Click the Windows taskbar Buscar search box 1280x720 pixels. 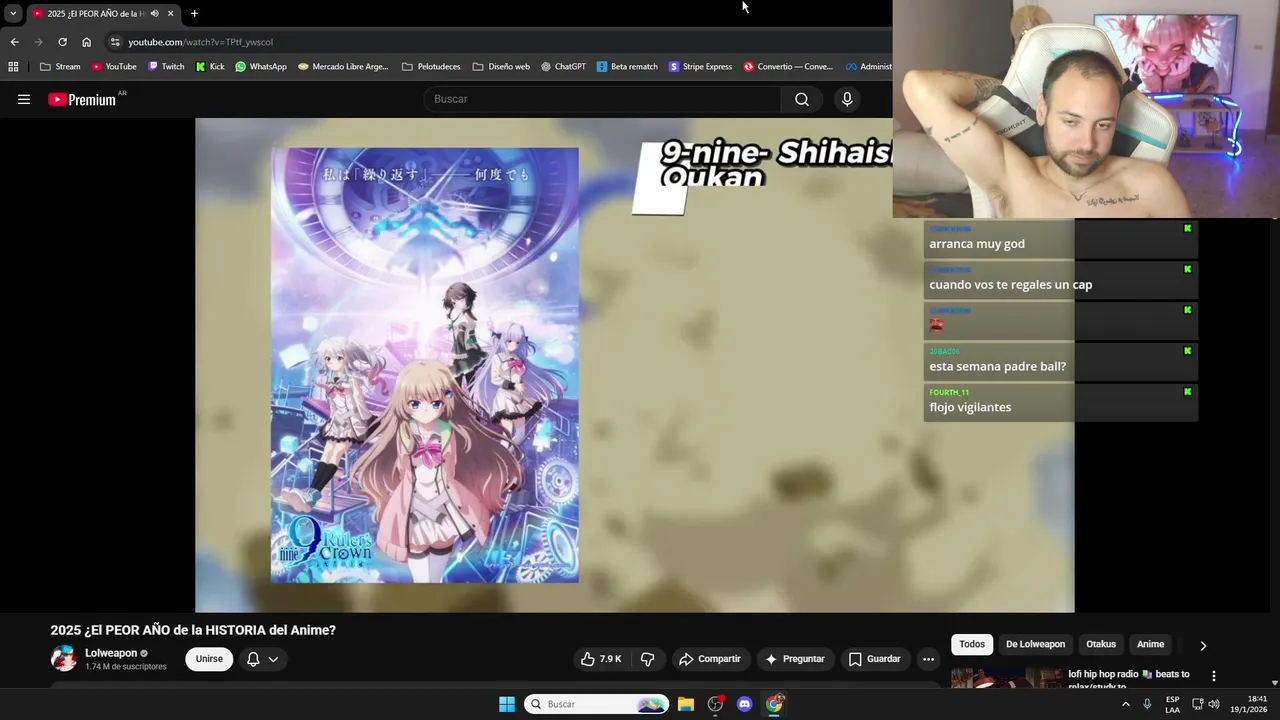597,704
